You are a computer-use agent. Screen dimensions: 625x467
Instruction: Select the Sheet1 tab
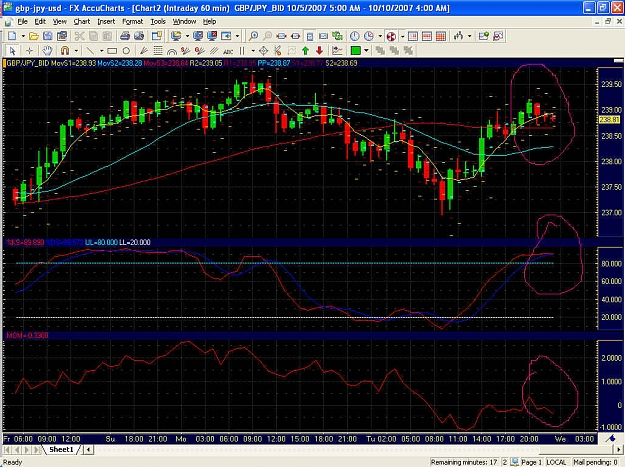point(61,449)
